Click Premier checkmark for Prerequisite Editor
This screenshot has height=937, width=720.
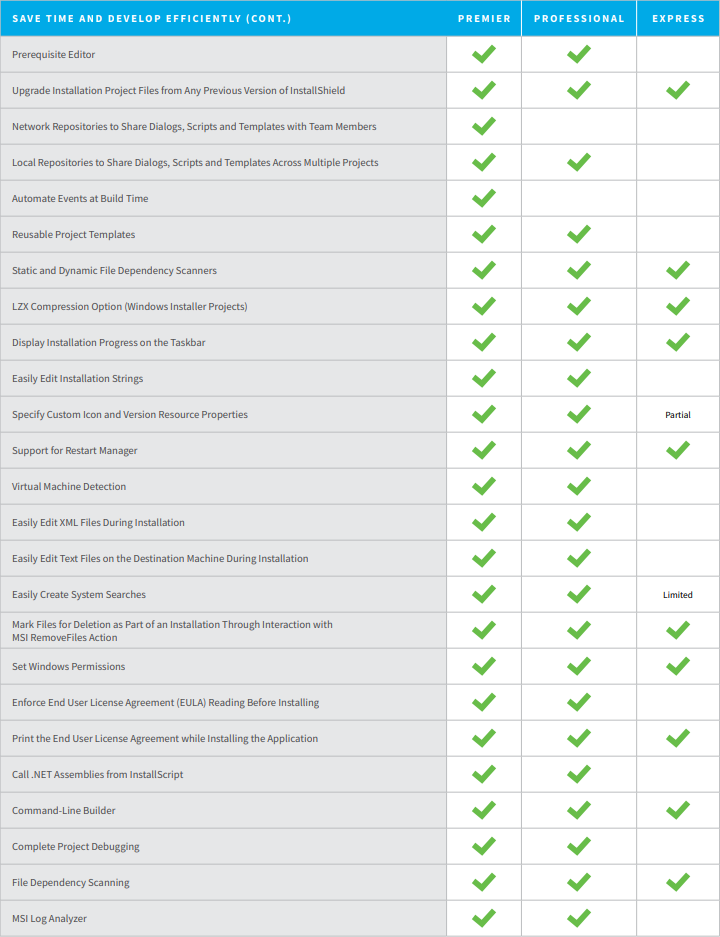click(x=483, y=54)
